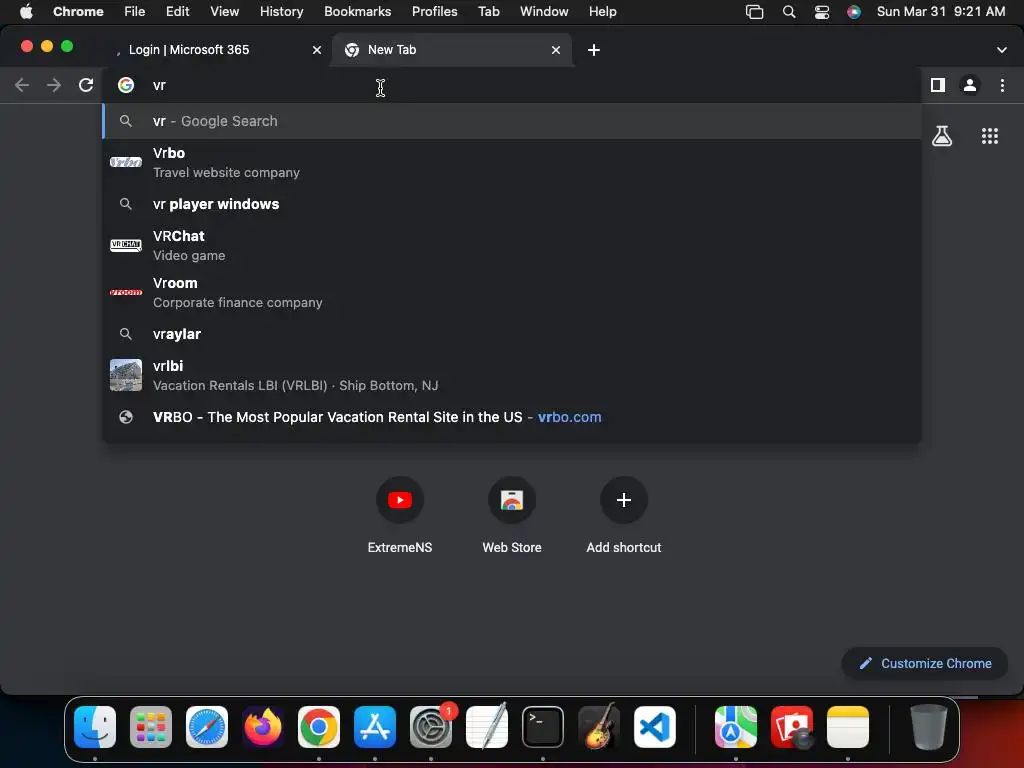Screen dimensions: 1024x768
Task: Open the Tab menu
Action: [x=488, y=11]
